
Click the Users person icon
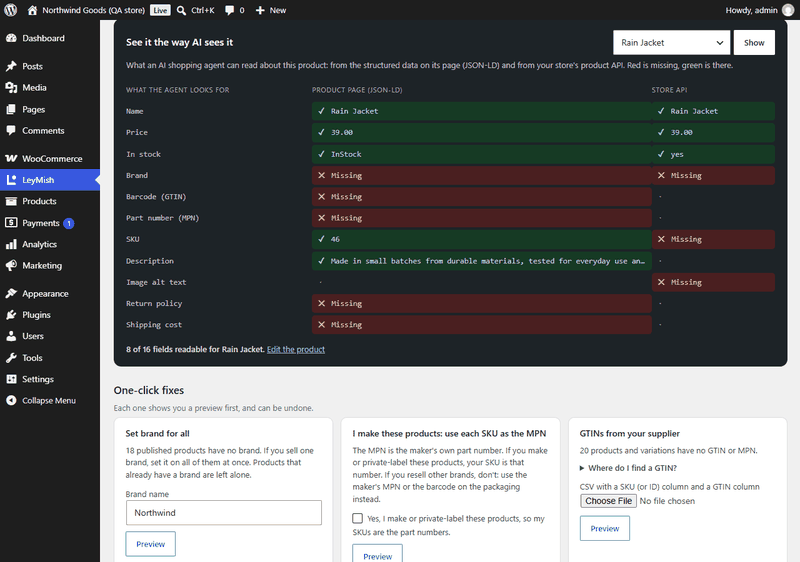pyautogui.click(x=11, y=336)
